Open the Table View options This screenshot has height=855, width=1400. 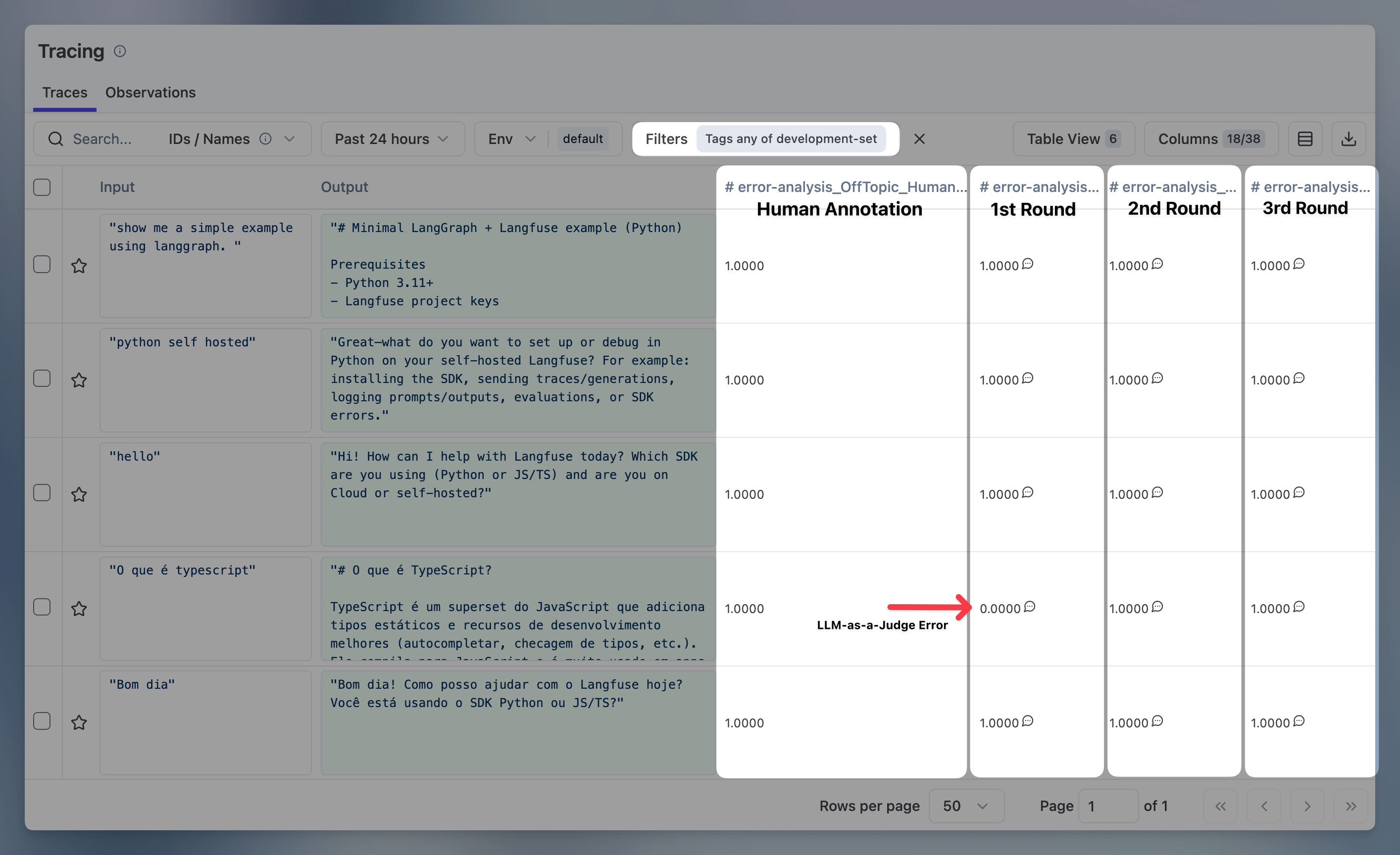[1073, 139]
